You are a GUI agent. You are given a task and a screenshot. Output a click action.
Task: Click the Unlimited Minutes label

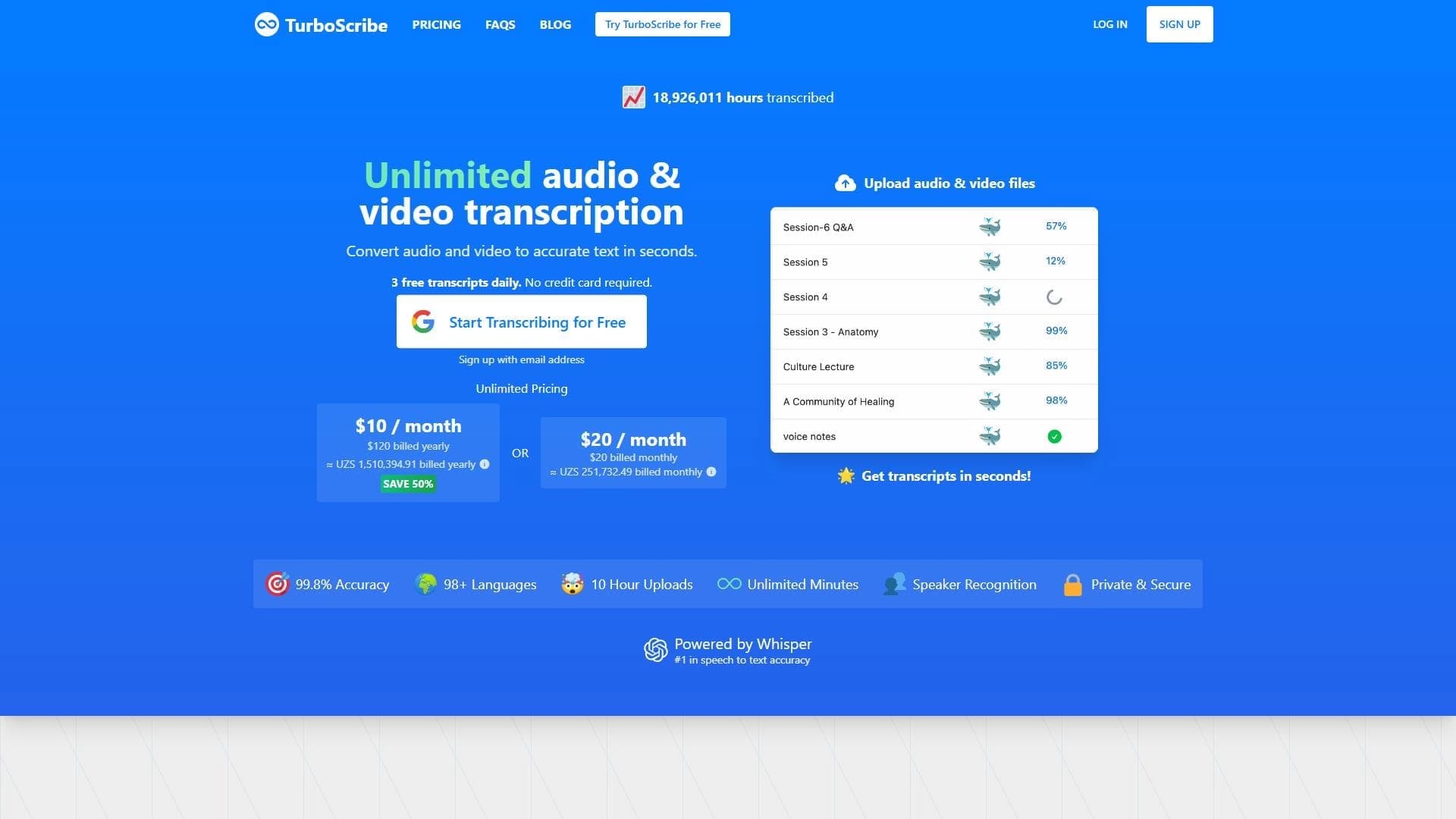coord(802,585)
